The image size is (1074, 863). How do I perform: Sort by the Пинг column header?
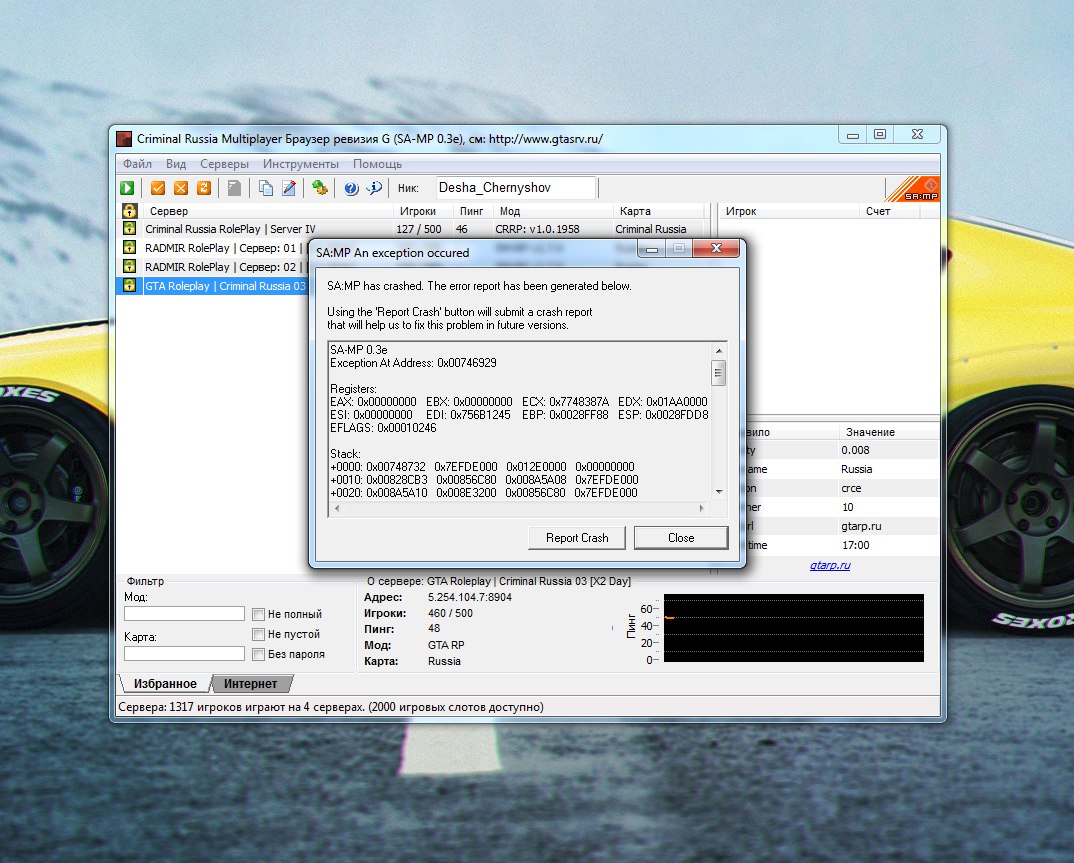473,211
